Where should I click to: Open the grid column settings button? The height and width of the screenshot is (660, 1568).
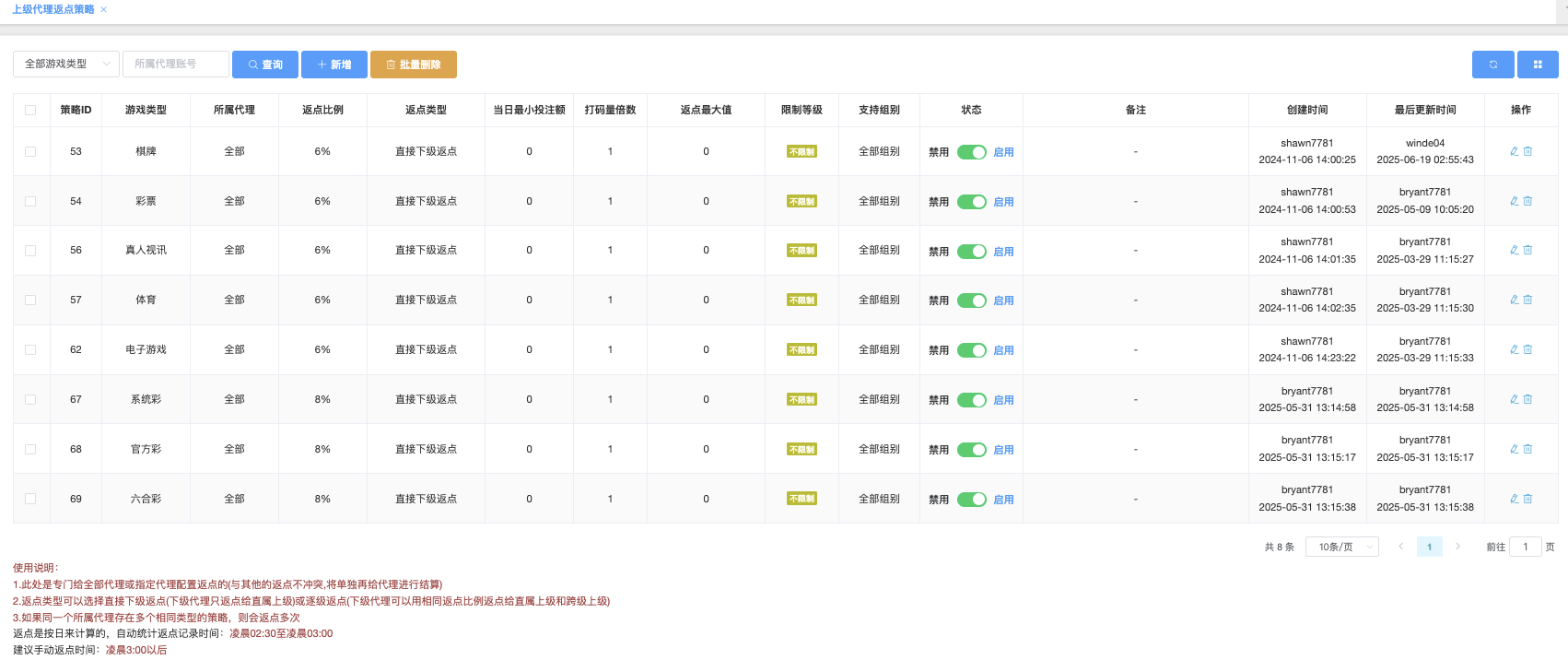tap(1538, 65)
